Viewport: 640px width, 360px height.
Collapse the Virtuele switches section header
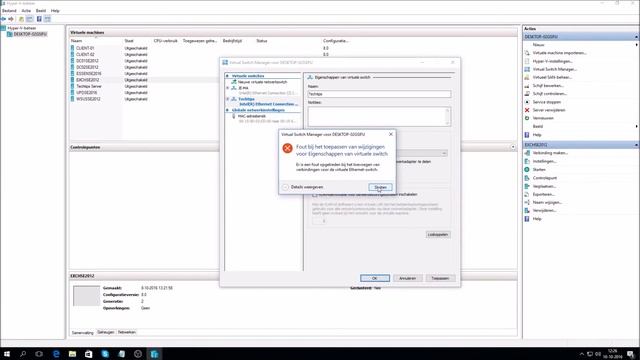coord(228,76)
